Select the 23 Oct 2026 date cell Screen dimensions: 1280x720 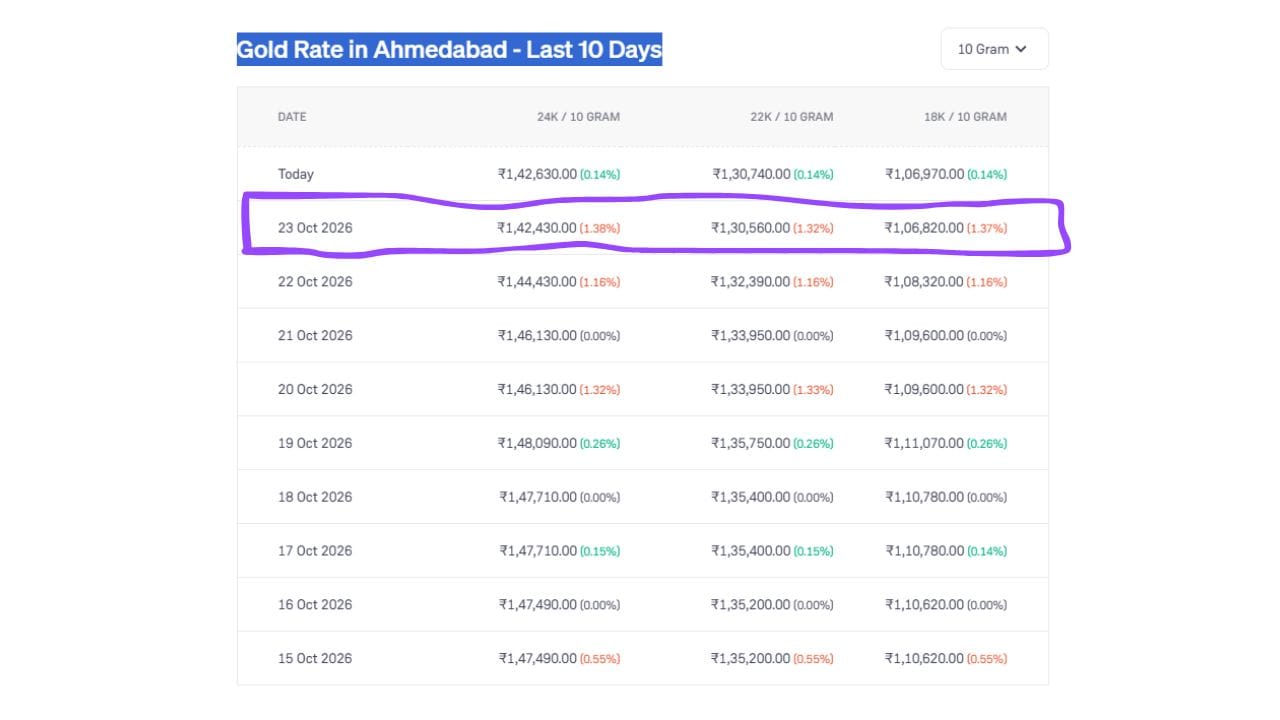[x=315, y=228]
